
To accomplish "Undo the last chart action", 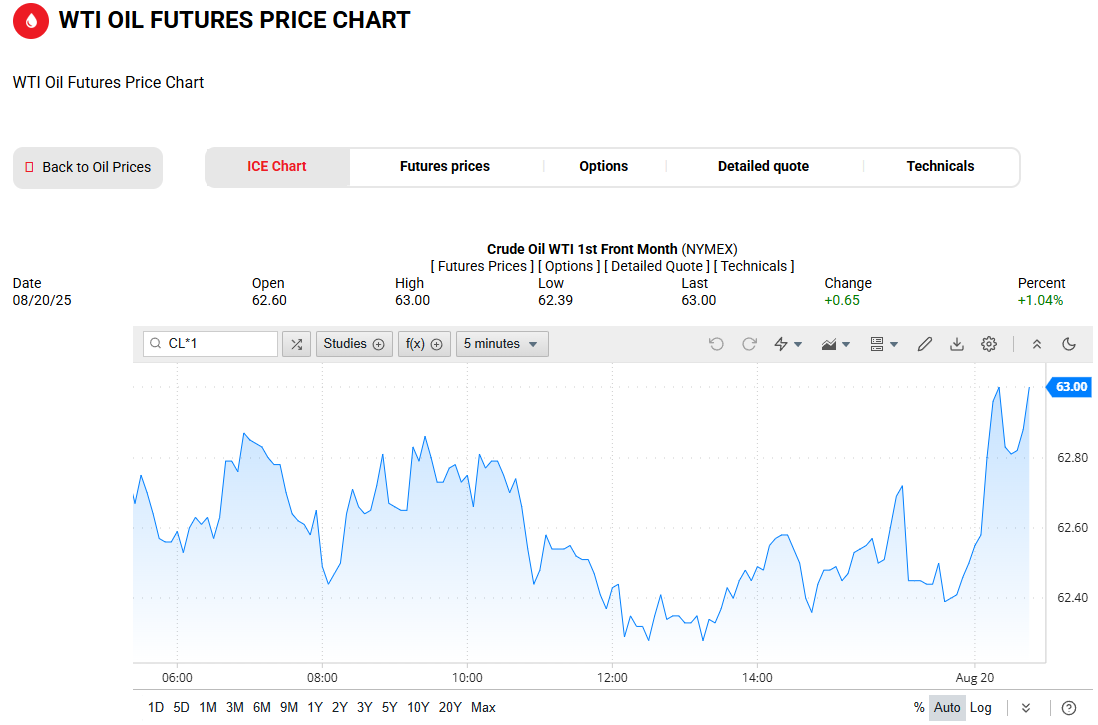I will point(716,344).
